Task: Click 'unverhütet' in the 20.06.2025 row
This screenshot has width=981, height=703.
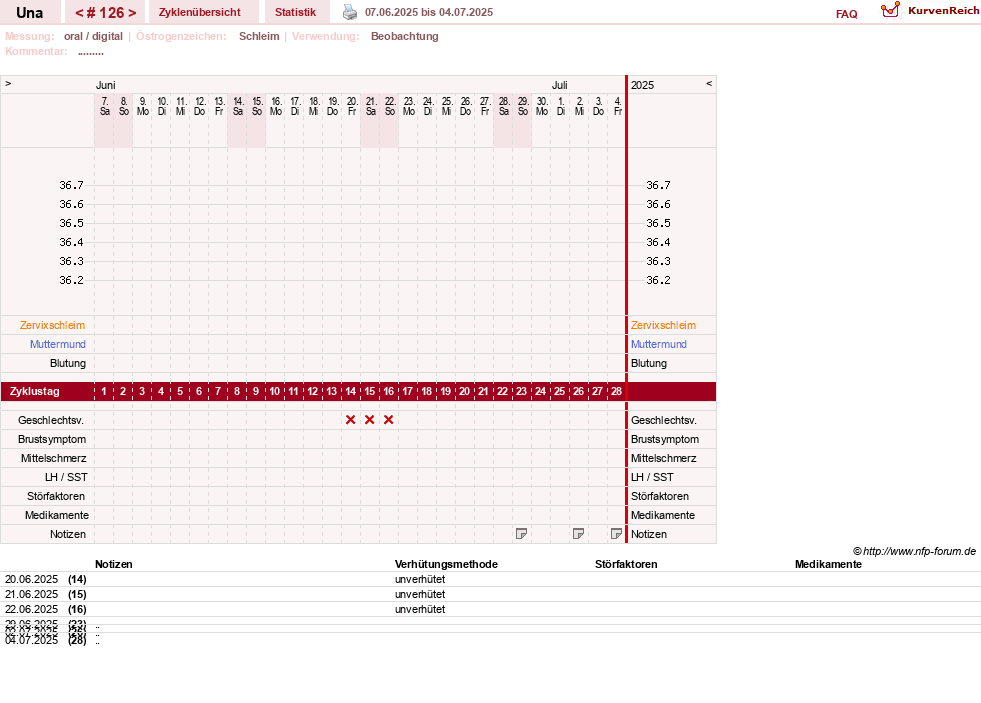Action: point(420,579)
